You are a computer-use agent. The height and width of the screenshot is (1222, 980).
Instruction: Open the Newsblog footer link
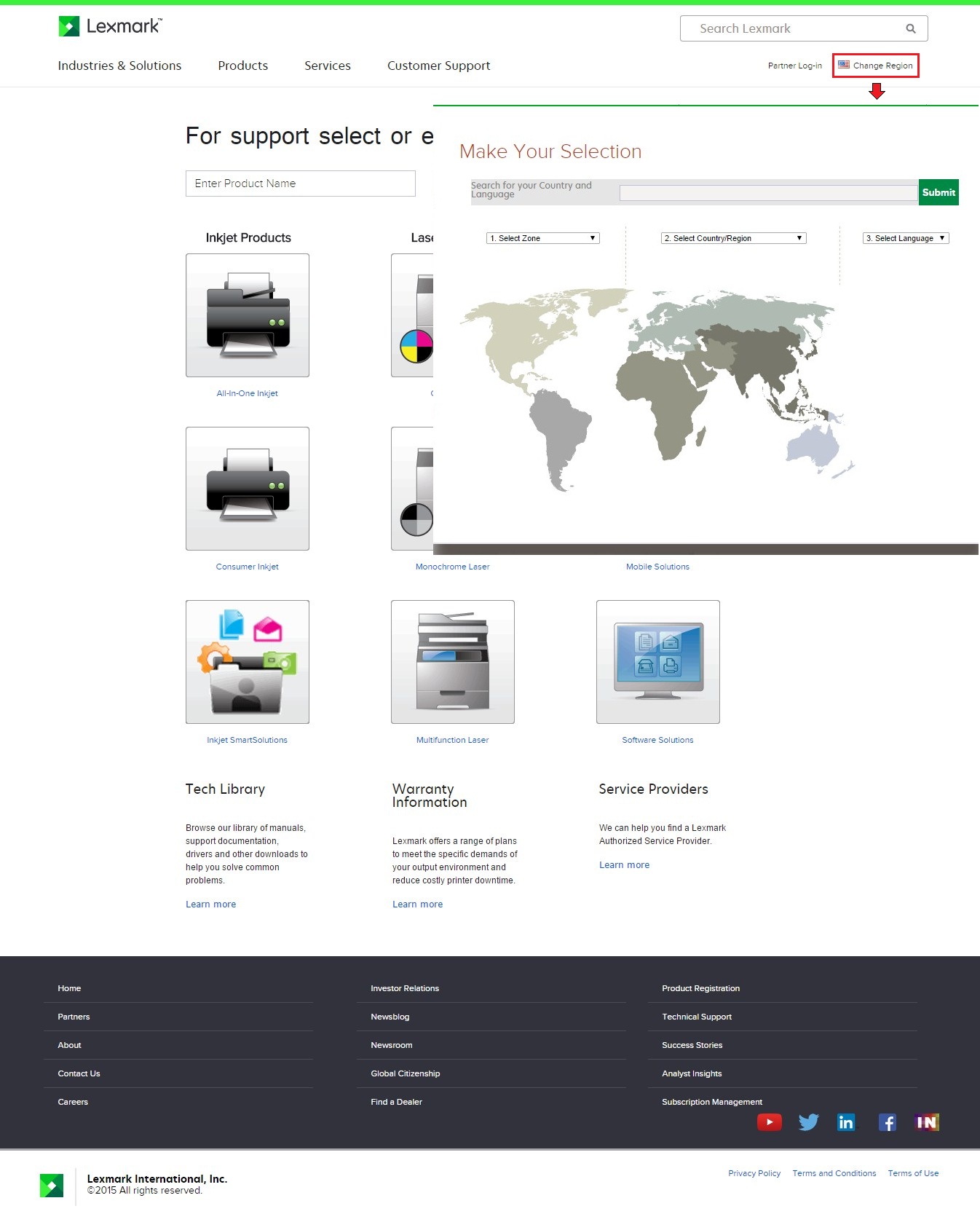click(x=390, y=1017)
